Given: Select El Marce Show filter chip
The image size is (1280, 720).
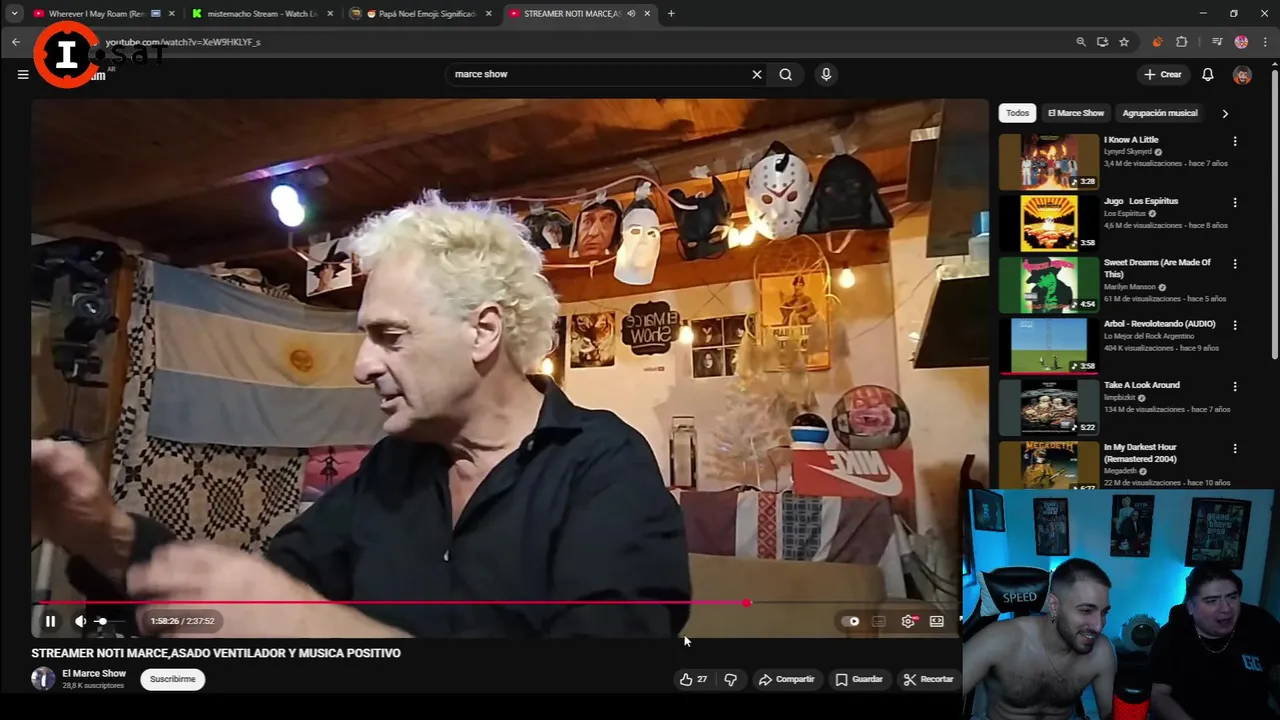Looking at the screenshot, I should pos(1076,113).
